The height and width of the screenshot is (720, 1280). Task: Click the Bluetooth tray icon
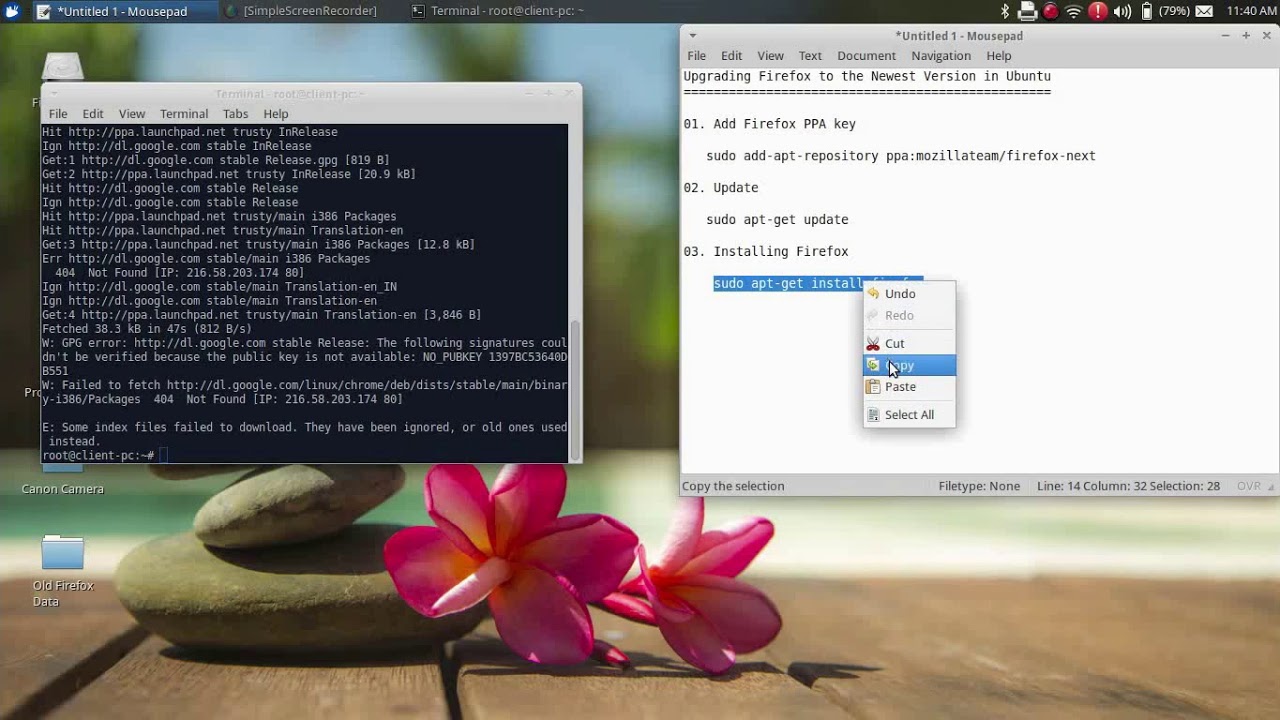1006,11
